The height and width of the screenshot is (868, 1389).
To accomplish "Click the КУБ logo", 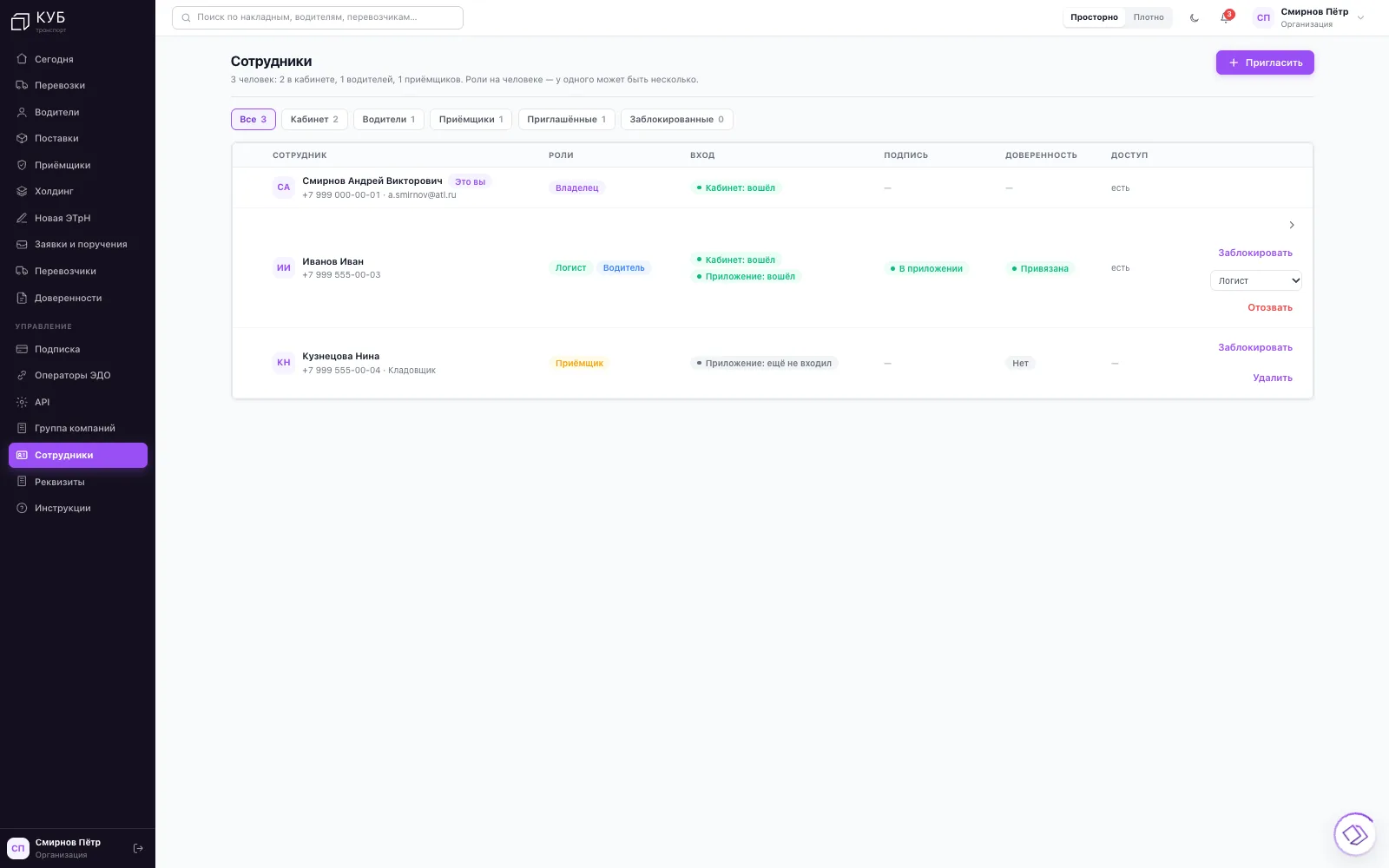I will pos(38,21).
